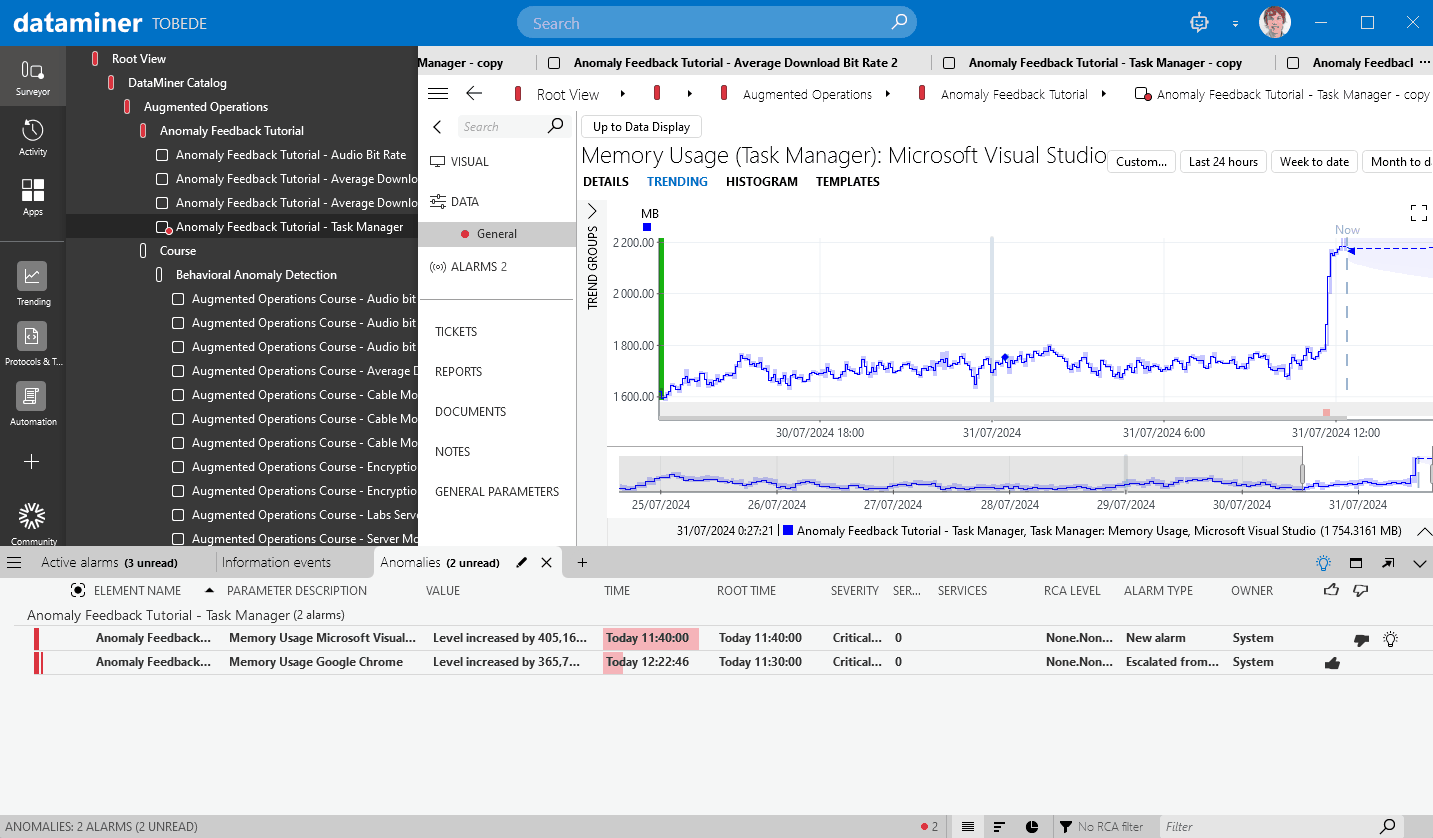Viewport: 1433px width, 838px height.
Task: Open the chevron dropdown in the alarm console toolbar
Action: 1419,563
